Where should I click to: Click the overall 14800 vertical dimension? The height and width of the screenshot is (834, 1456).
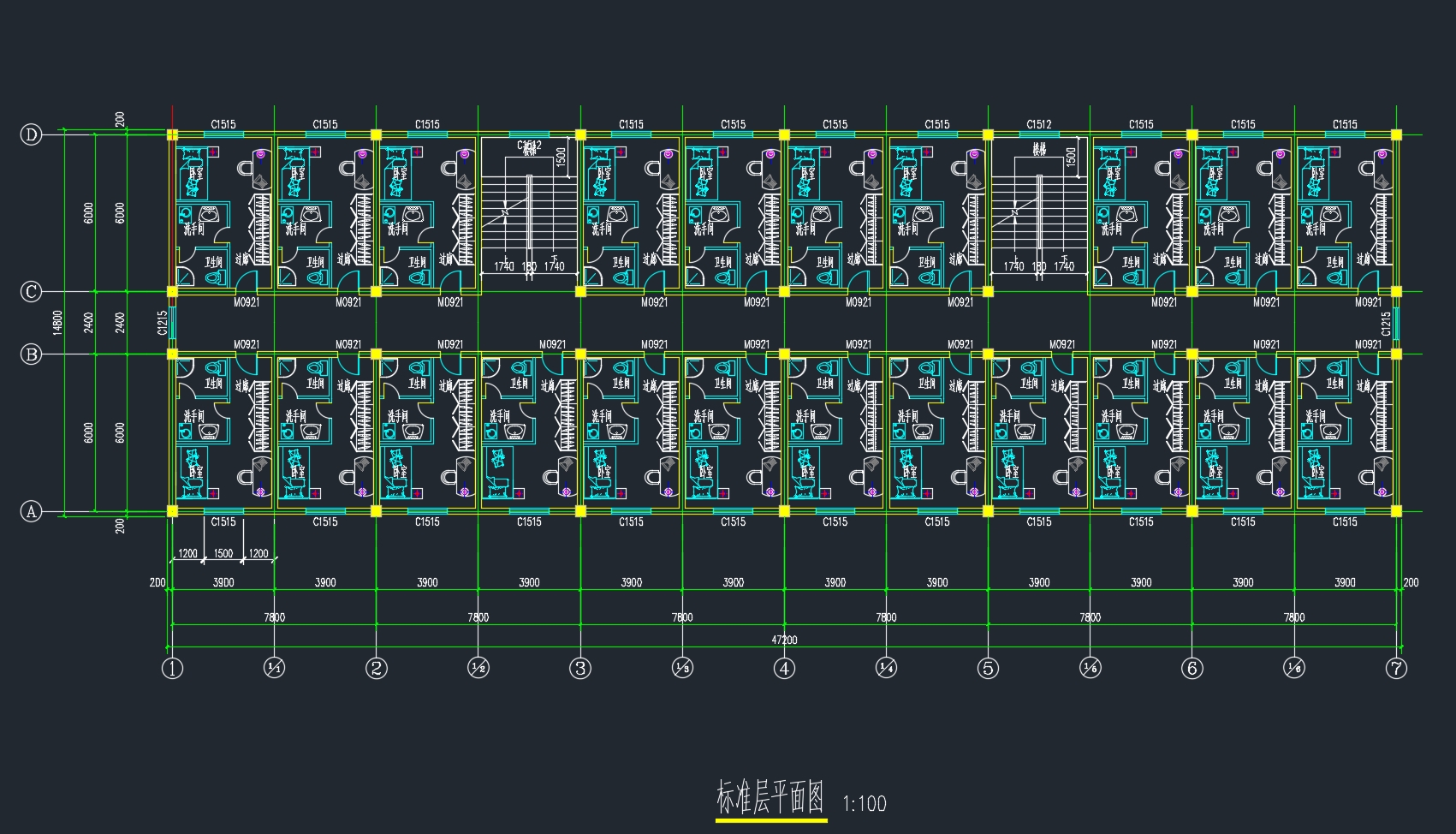coord(57,323)
